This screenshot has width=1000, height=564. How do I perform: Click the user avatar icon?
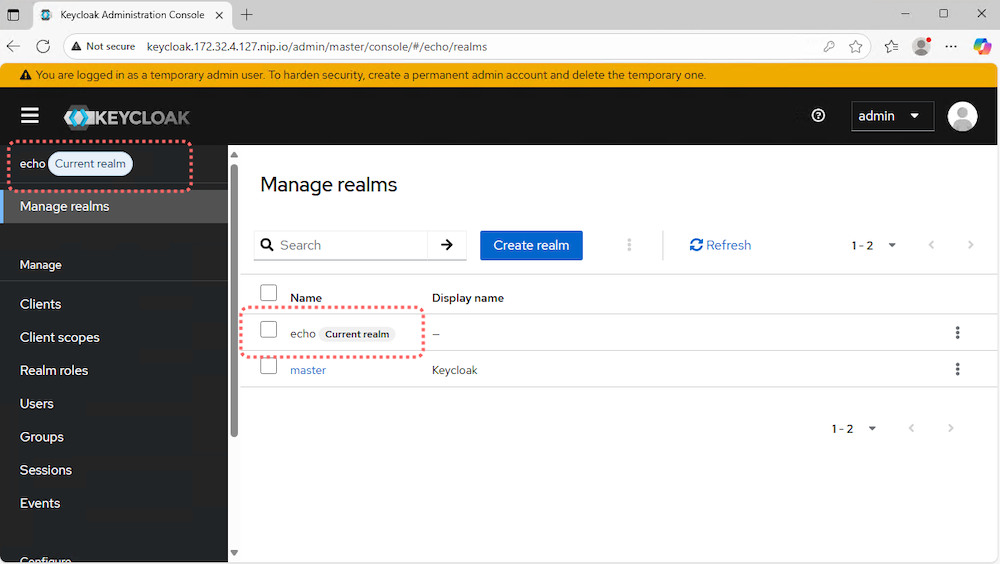tap(962, 116)
